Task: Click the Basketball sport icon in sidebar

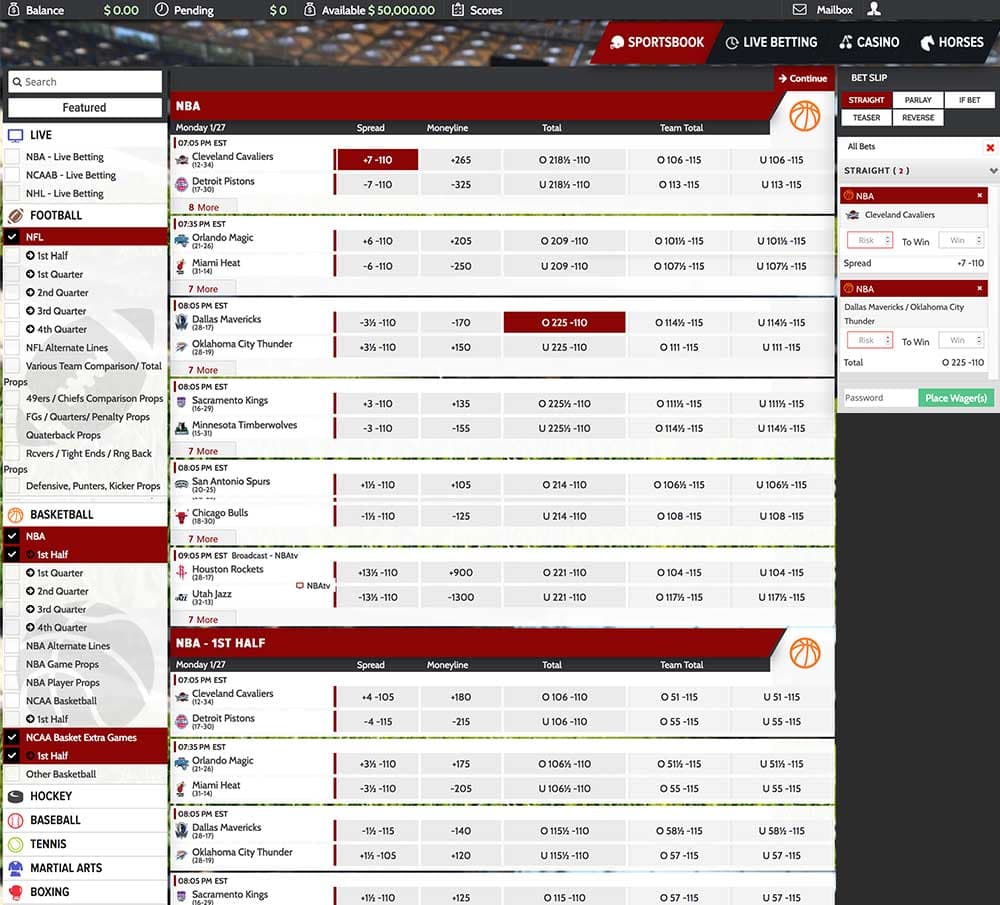Action: [15, 515]
